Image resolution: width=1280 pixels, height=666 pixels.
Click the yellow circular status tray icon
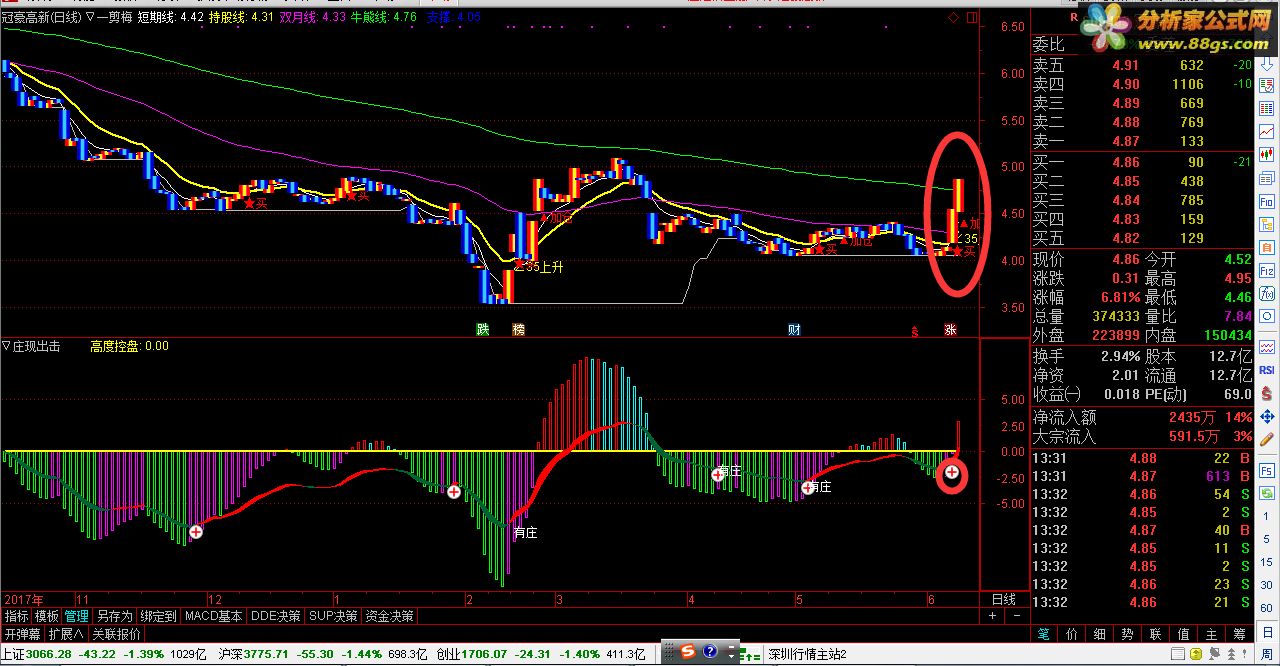coord(1196,654)
